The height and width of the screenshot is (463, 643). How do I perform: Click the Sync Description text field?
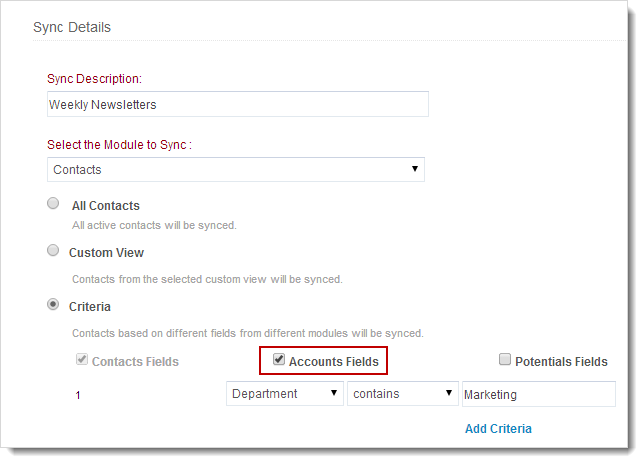[x=238, y=104]
